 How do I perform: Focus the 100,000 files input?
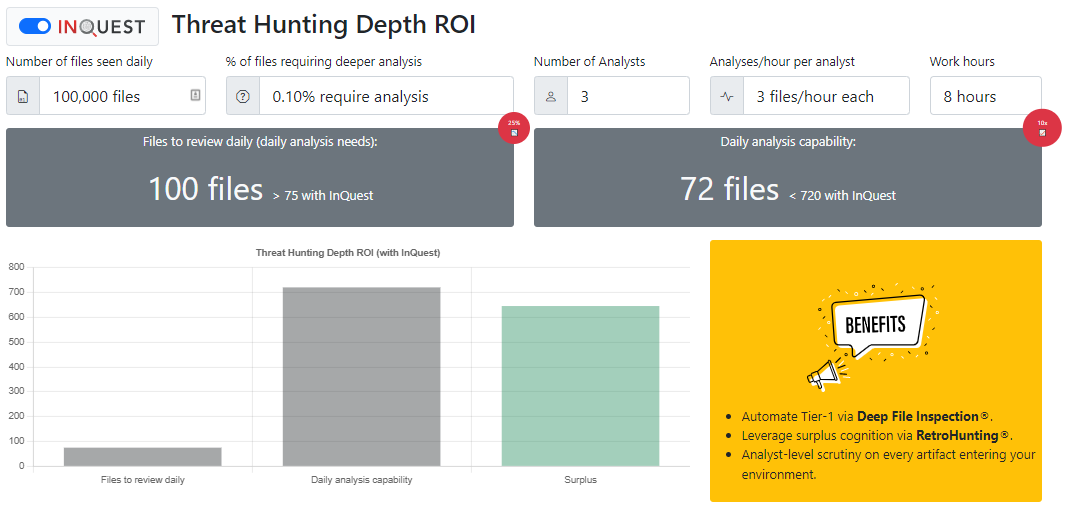(122, 96)
